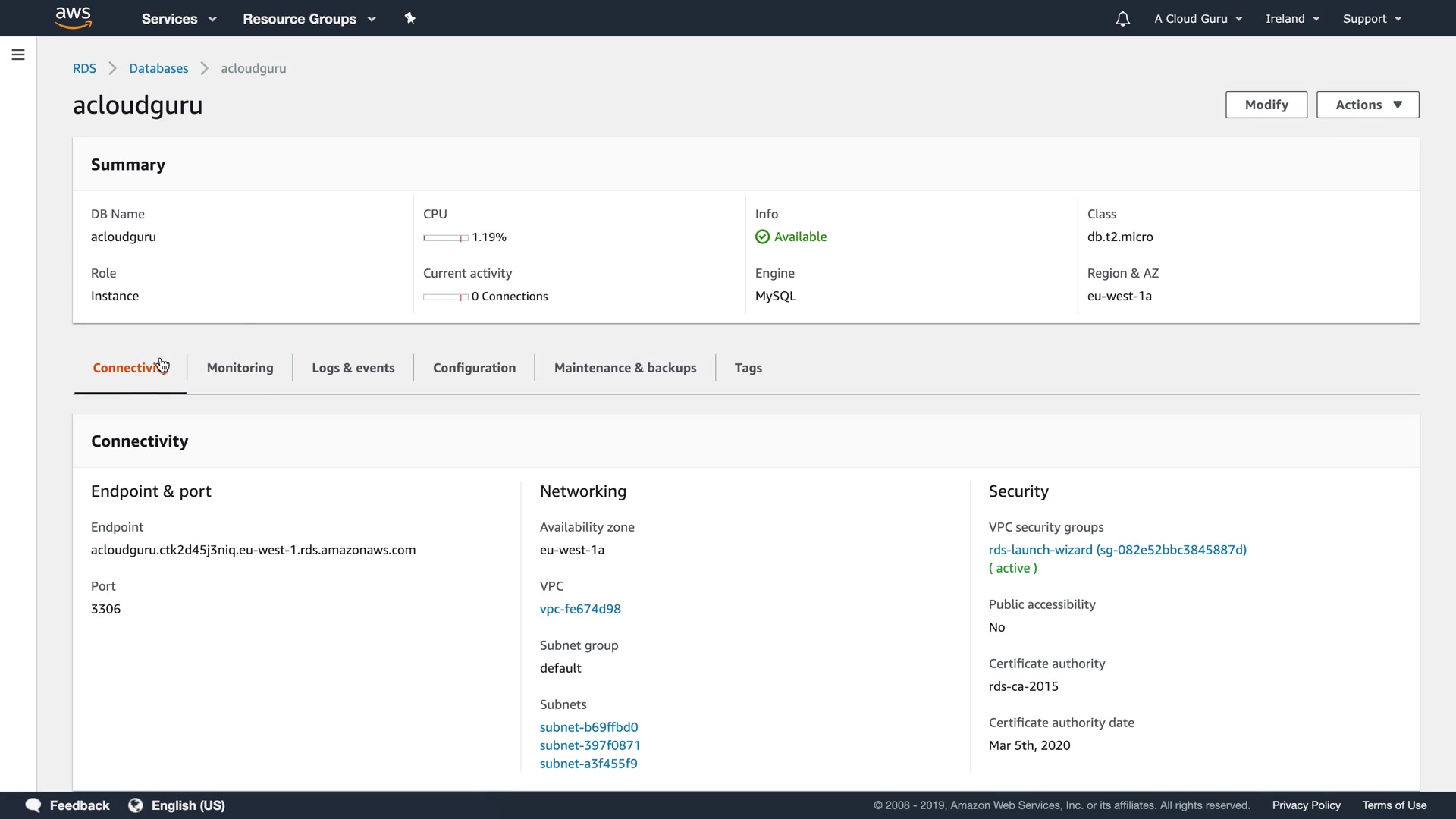Open the Ireland region selector
This screenshot has width=1456, height=819.
[x=1292, y=19]
